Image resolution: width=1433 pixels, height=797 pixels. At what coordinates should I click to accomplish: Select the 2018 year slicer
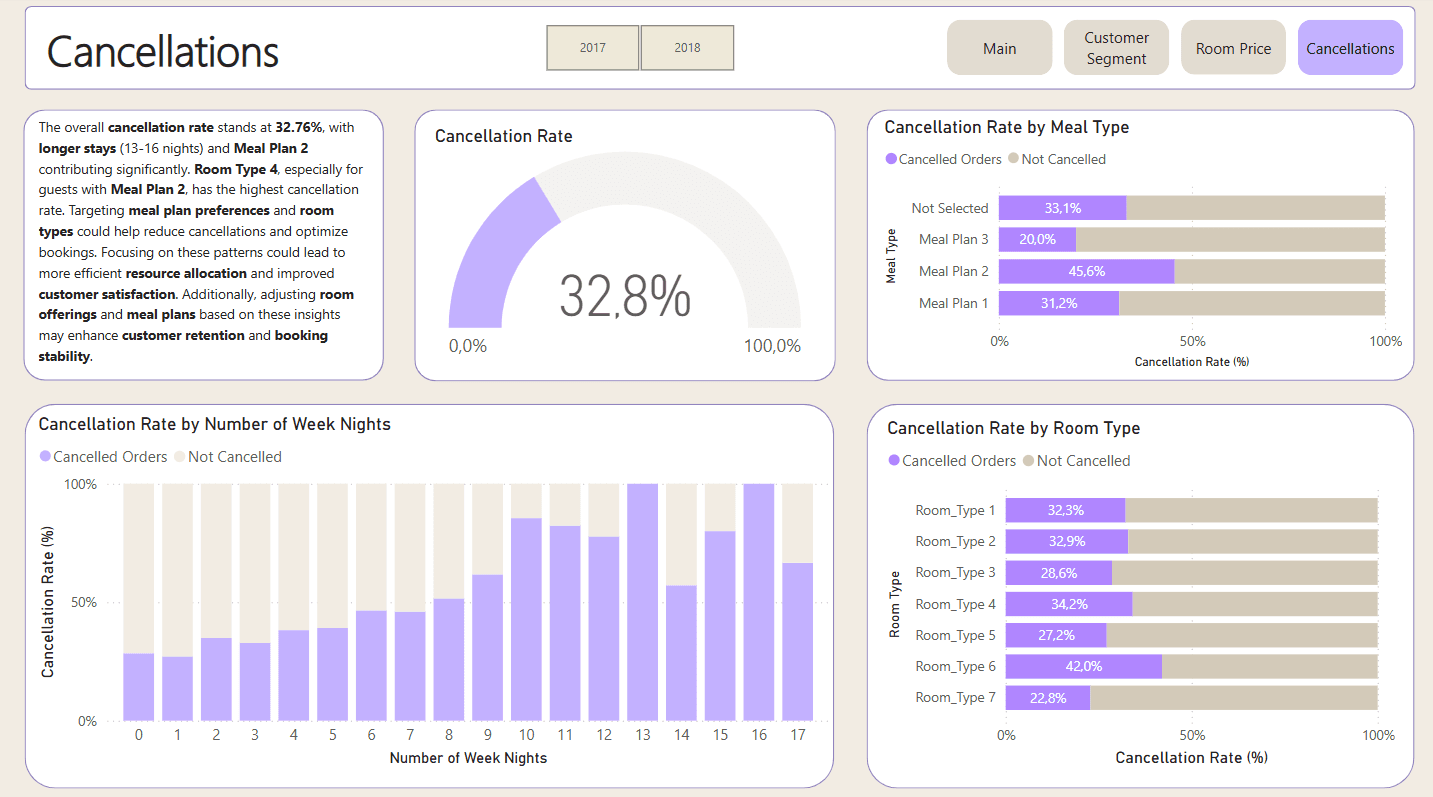pyautogui.click(x=687, y=48)
